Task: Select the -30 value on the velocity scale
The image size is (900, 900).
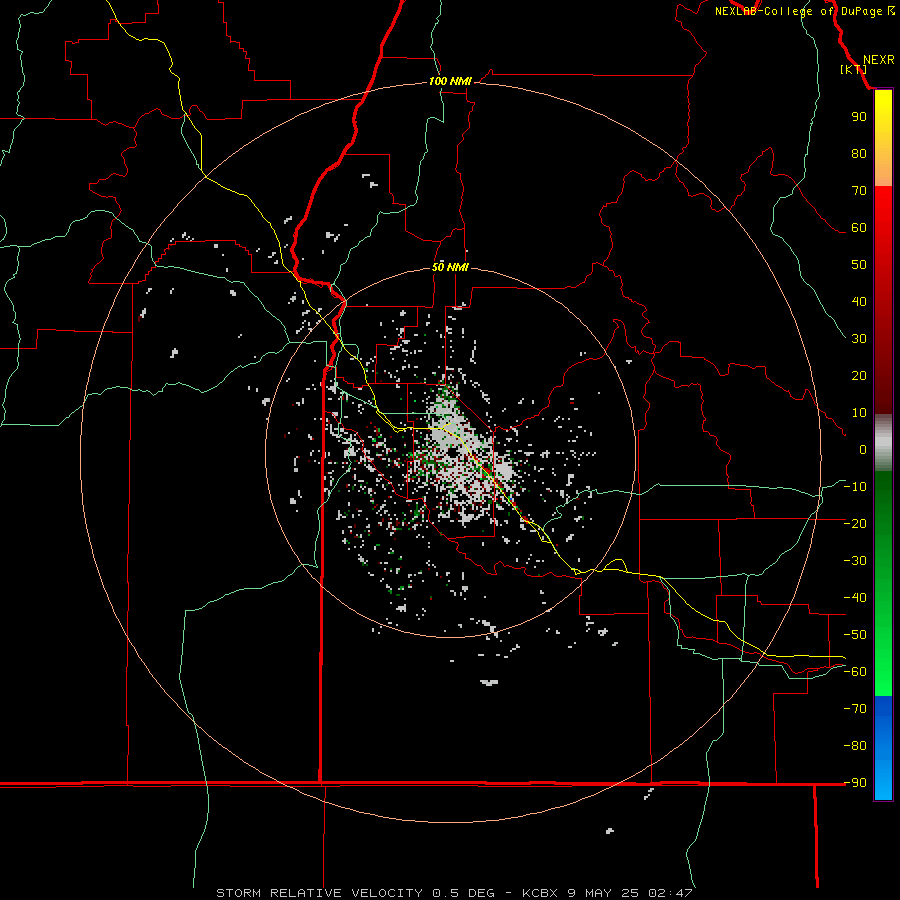Action: click(855, 561)
